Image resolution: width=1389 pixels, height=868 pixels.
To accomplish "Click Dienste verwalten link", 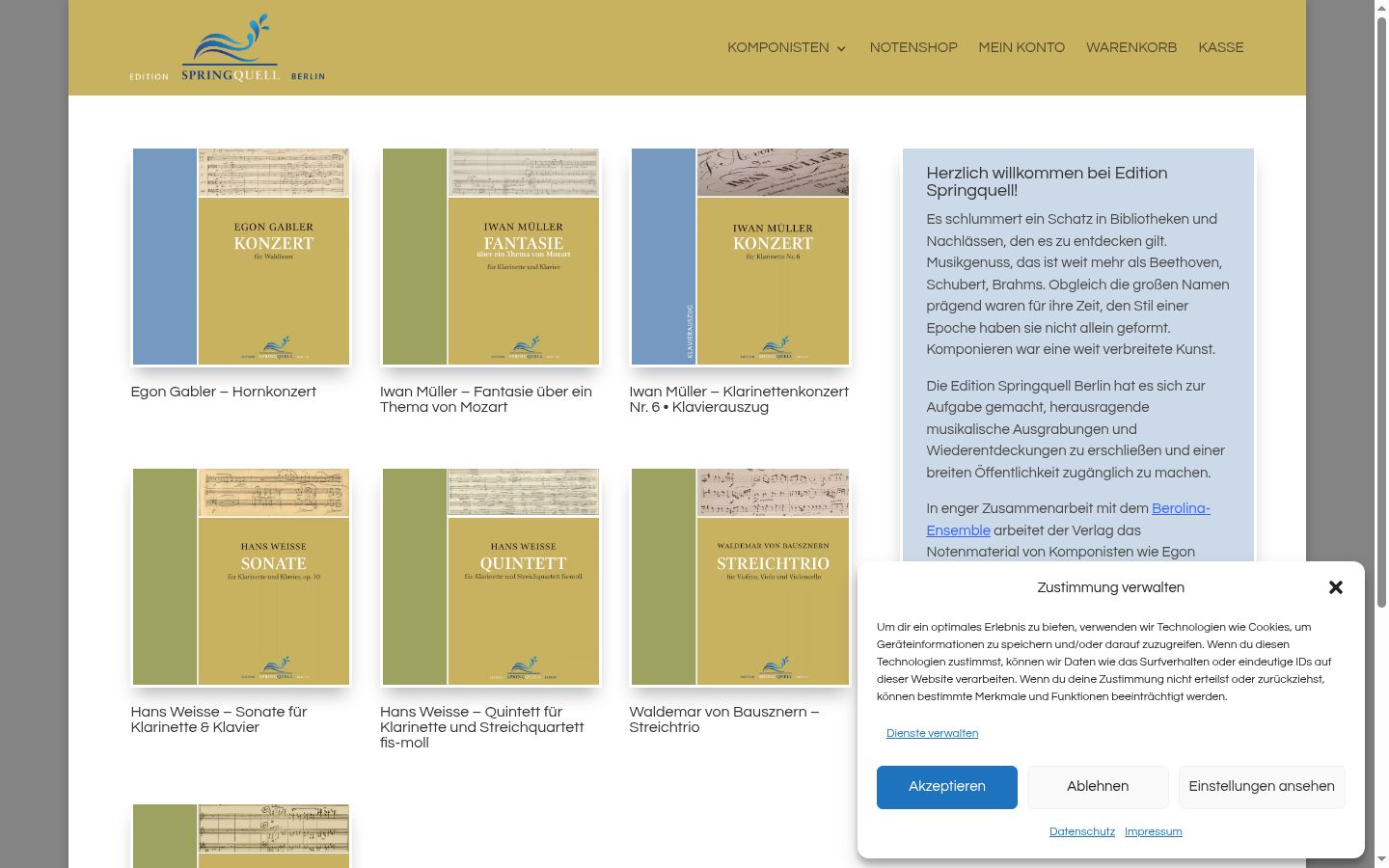I will click(x=933, y=734).
